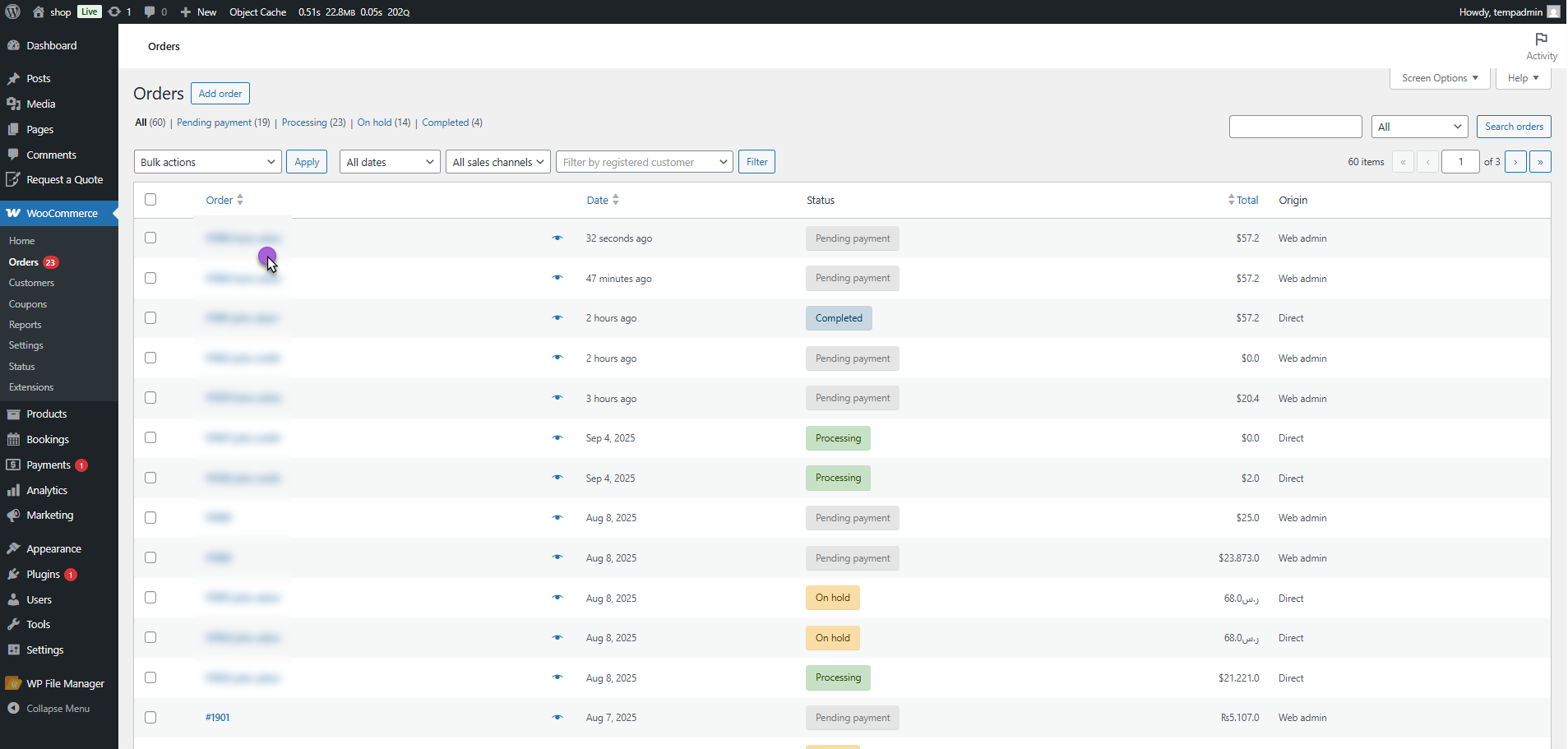This screenshot has width=1568, height=749.
Task: Click the Plugins icon in sidebar
Action: pyautogui.click(x=13, y=574)
